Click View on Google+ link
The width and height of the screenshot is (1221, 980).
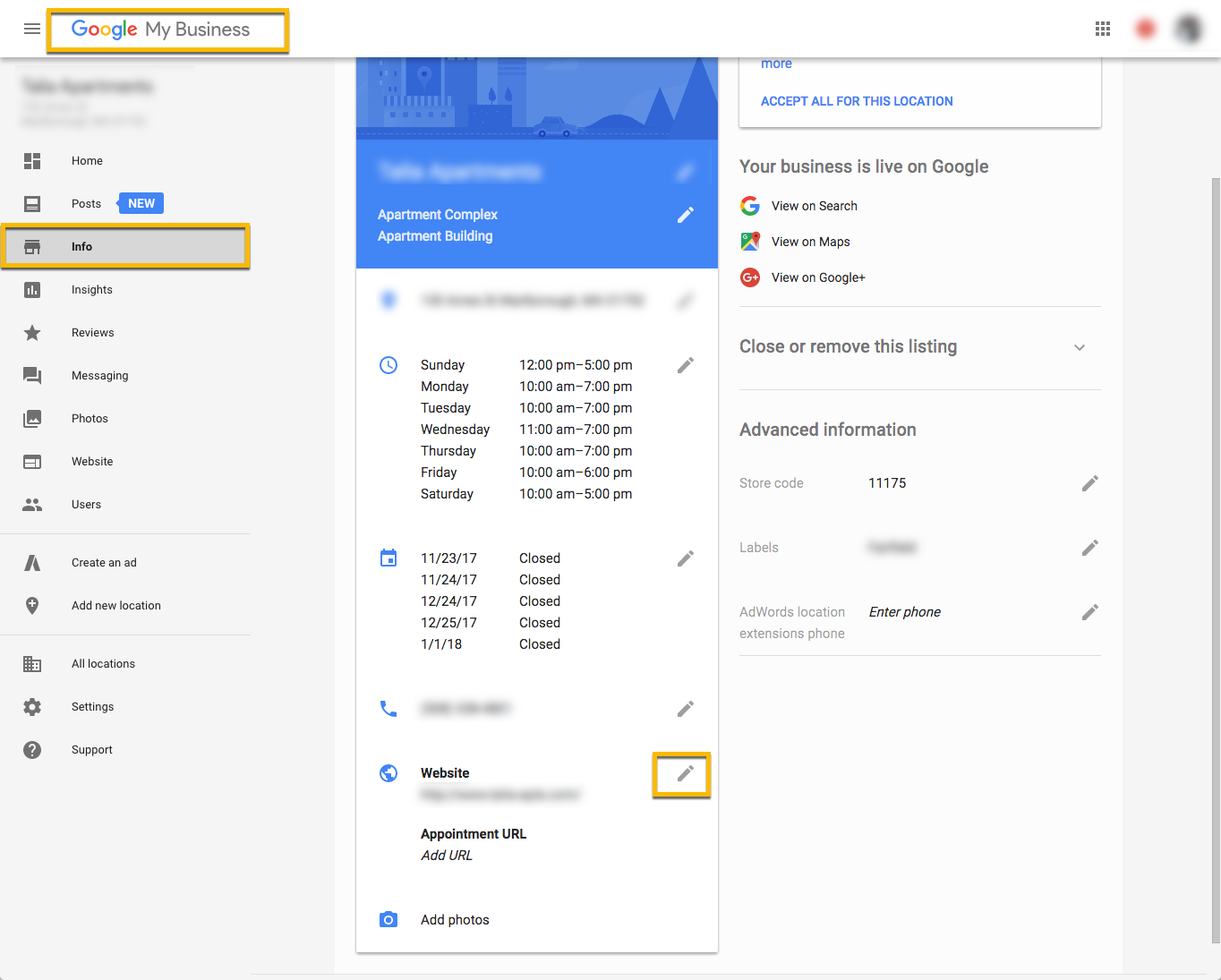tap(818, 277)
